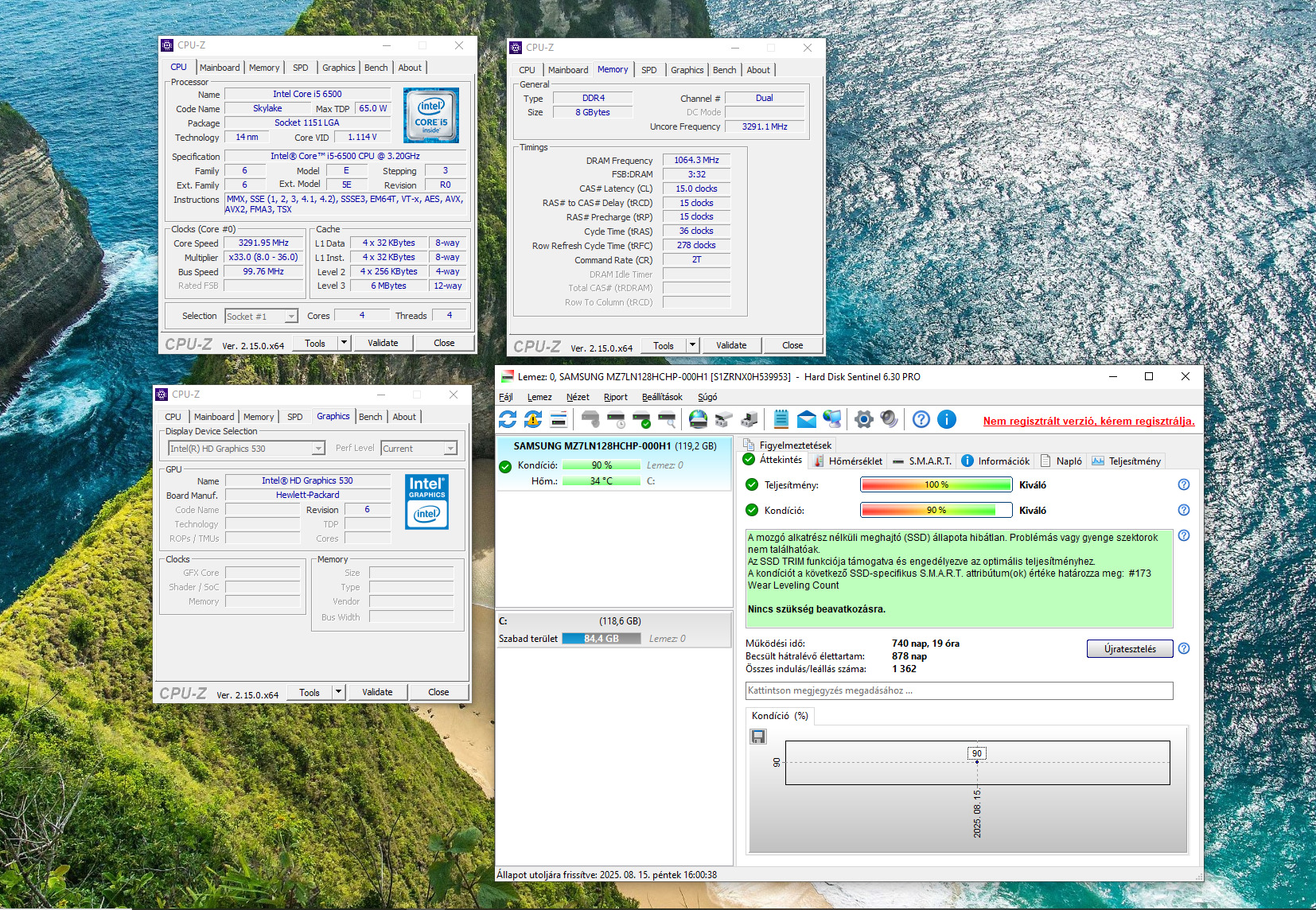Switch to the Hőmérséklet tab
The image size is (1316, 910).
coord(847,461)
